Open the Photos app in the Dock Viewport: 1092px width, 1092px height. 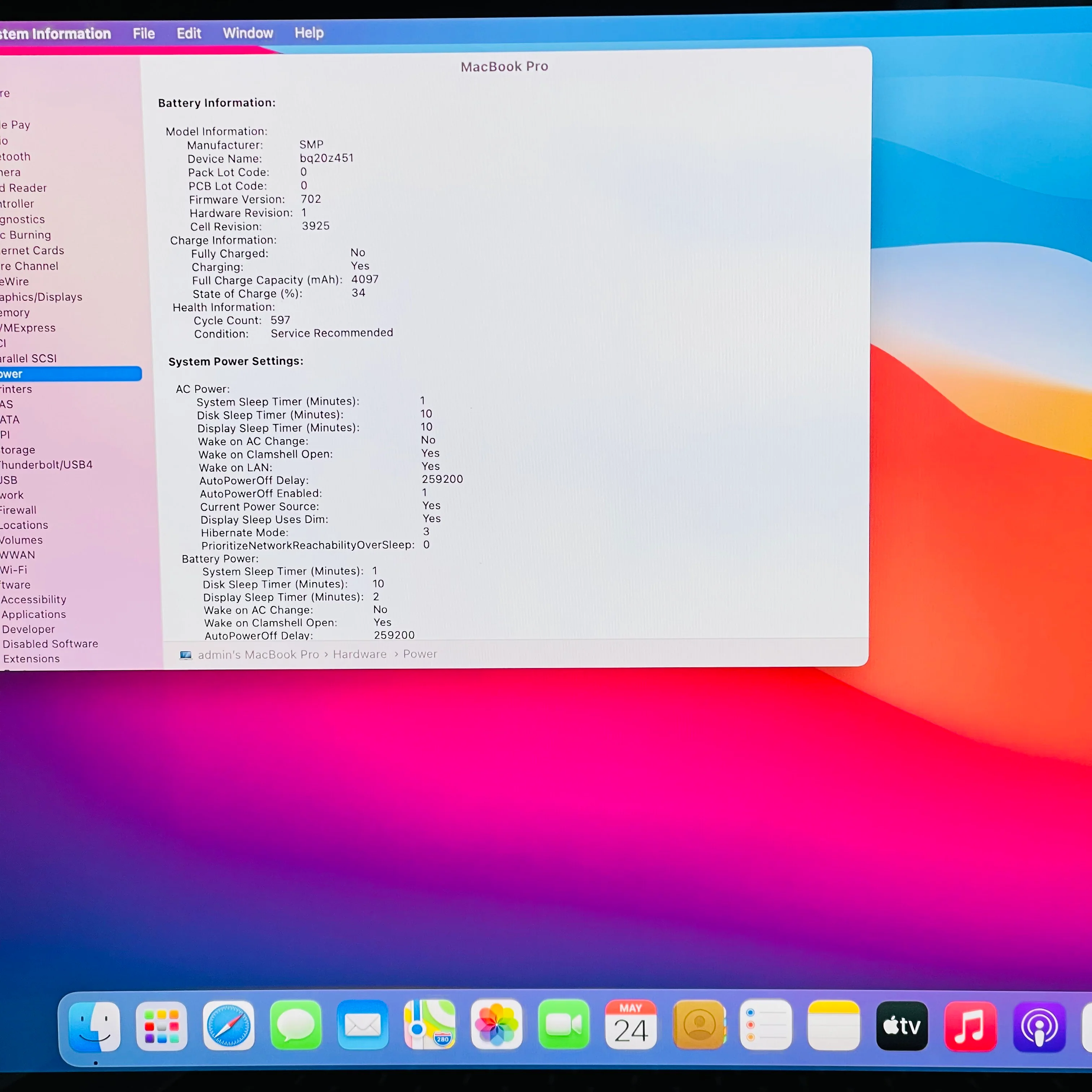(497, 1024)
